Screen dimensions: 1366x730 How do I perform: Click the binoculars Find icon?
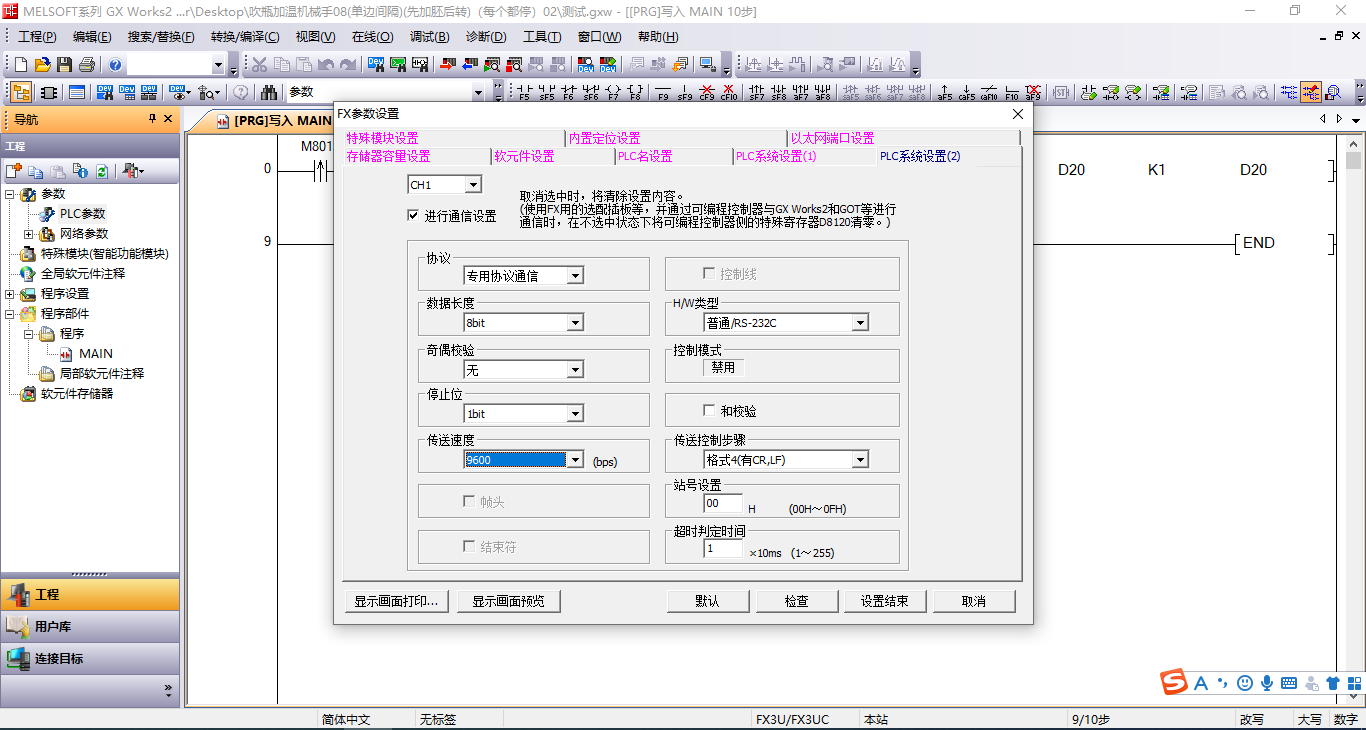click(269, 92)
